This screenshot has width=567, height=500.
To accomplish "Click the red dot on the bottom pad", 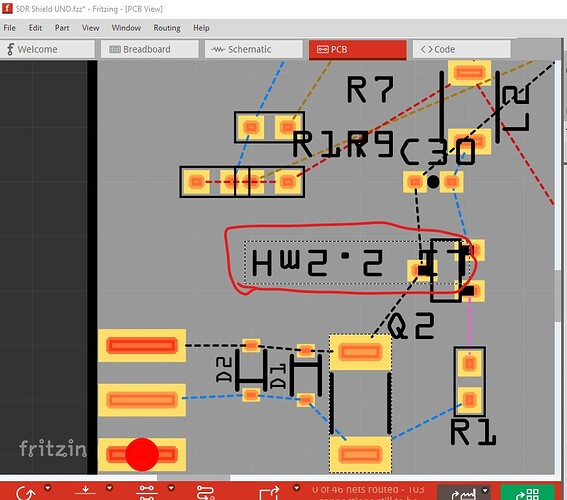I will 142,454.
